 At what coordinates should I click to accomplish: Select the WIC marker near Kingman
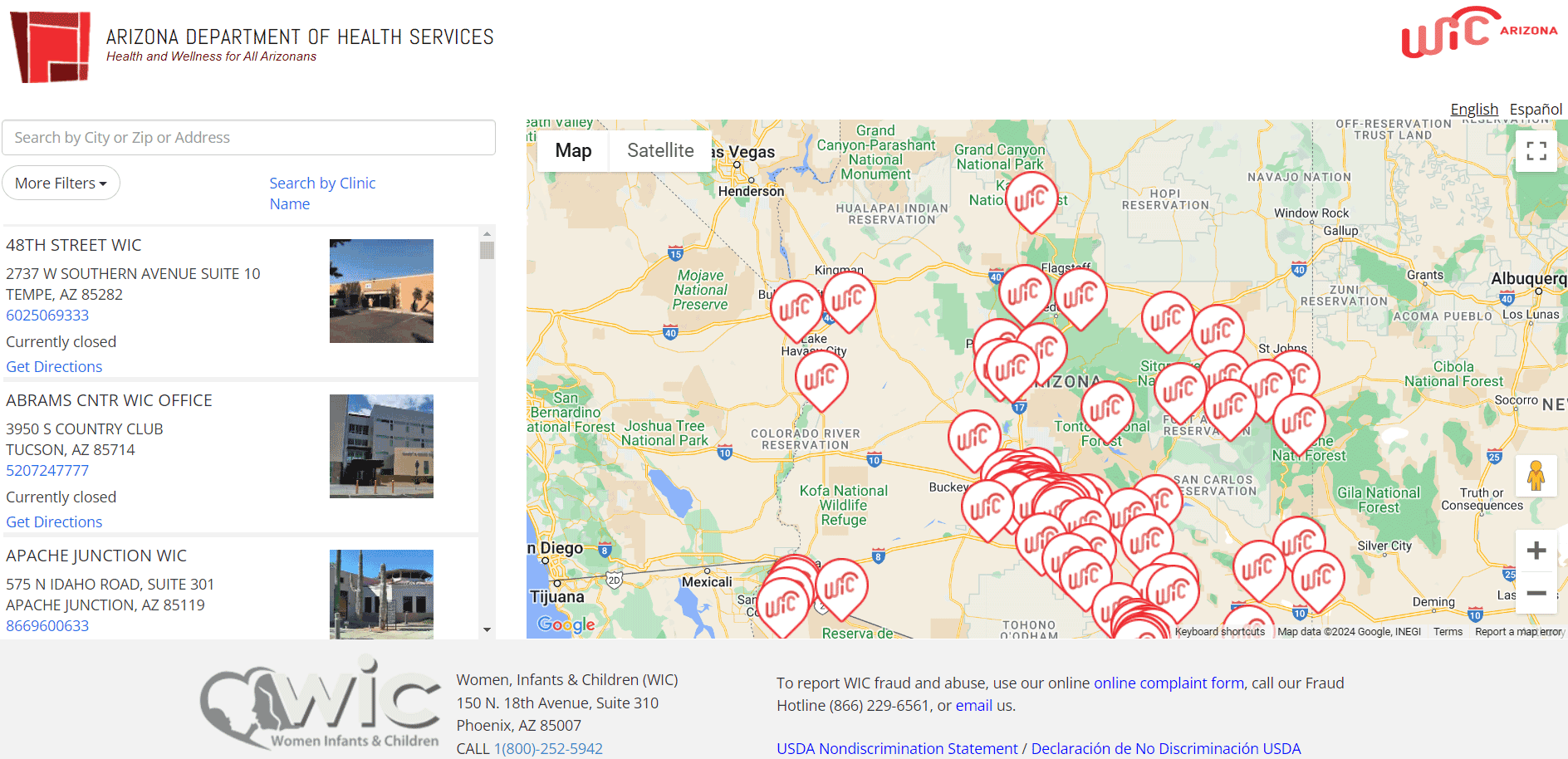[x=849, y=300]
